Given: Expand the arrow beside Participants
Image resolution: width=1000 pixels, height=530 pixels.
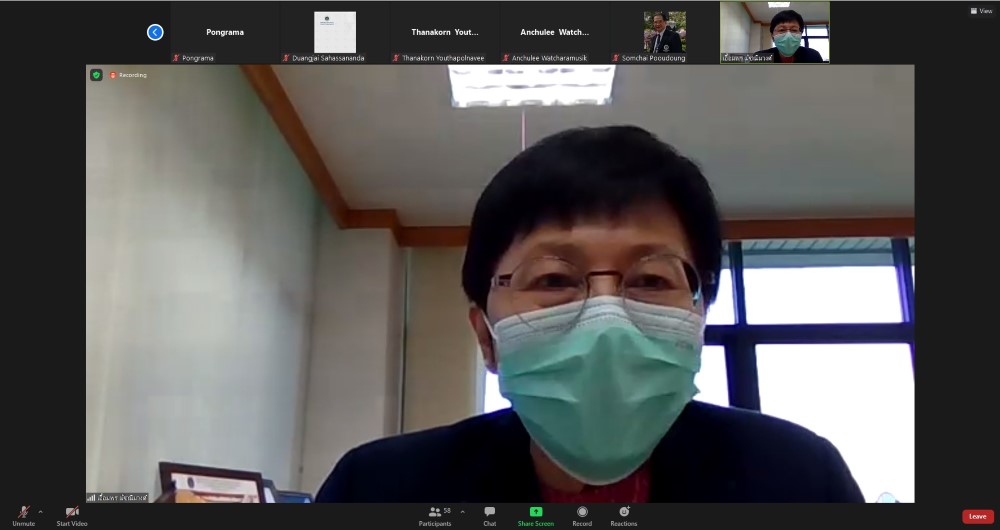Looking at the screenshot, I should click(462, 511).
